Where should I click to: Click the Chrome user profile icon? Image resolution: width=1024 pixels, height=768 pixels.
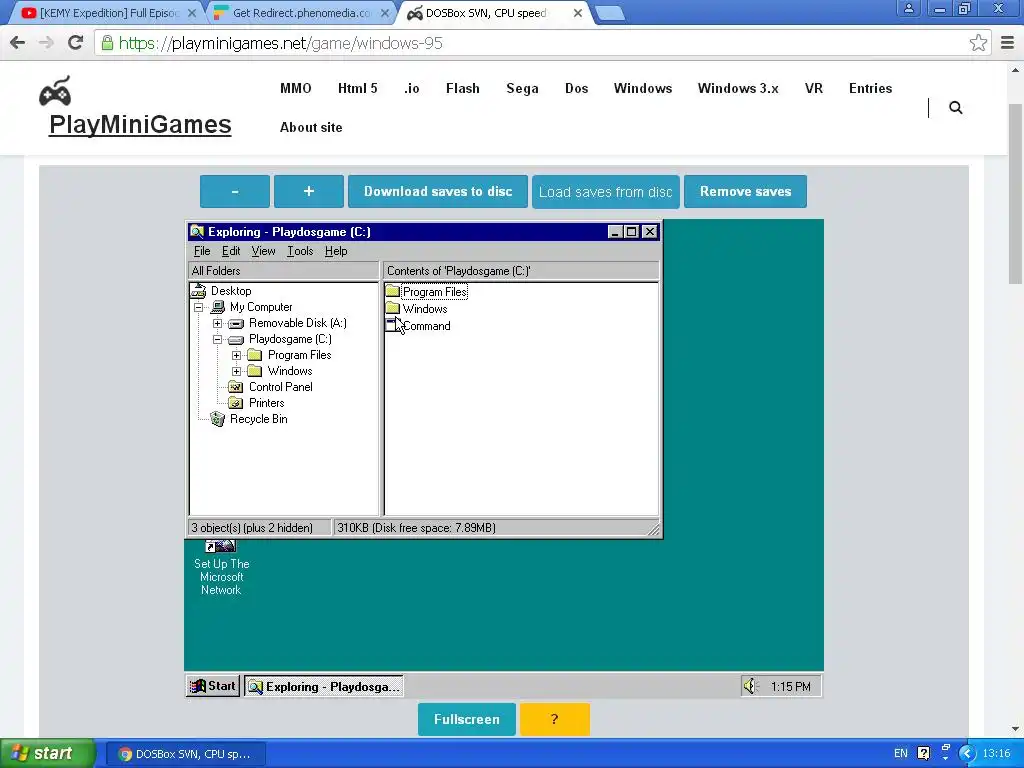tap(908, 8)
